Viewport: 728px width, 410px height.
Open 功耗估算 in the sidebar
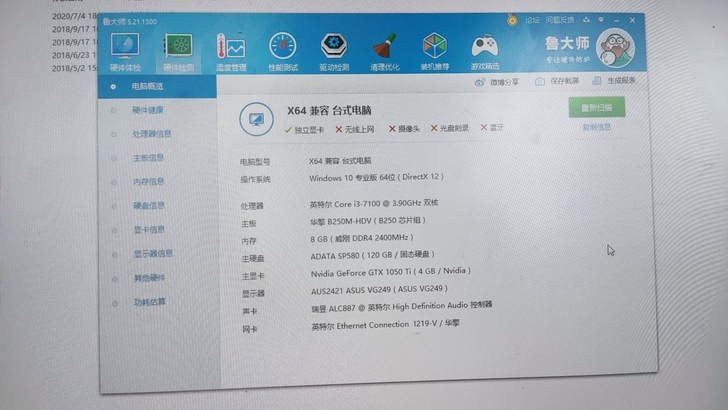pos(150,302)
